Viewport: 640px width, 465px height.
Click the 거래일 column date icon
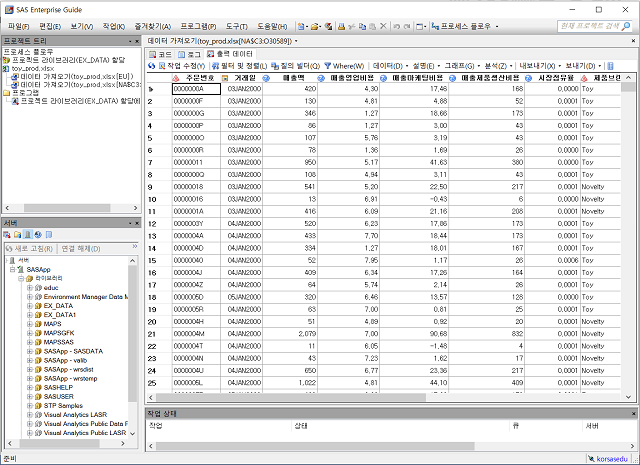[225, 78]
